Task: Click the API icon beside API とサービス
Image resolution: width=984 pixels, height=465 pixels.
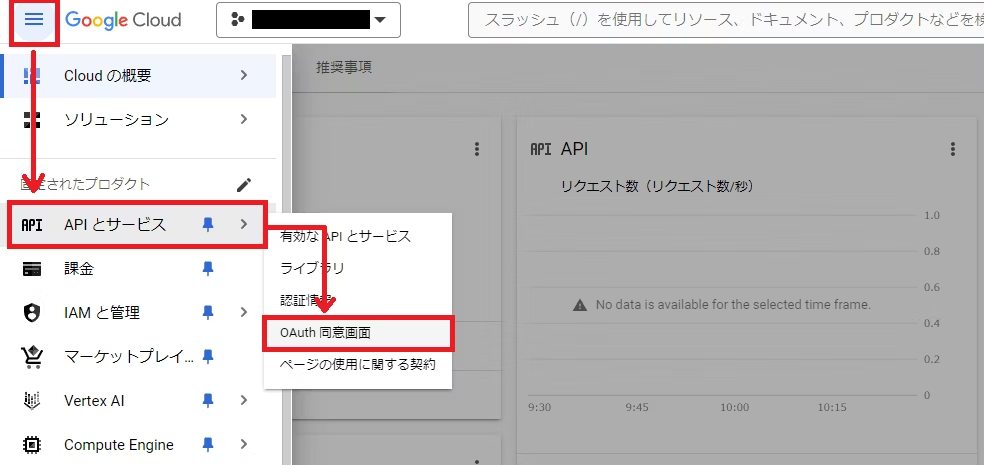Action: click(31, 225)
